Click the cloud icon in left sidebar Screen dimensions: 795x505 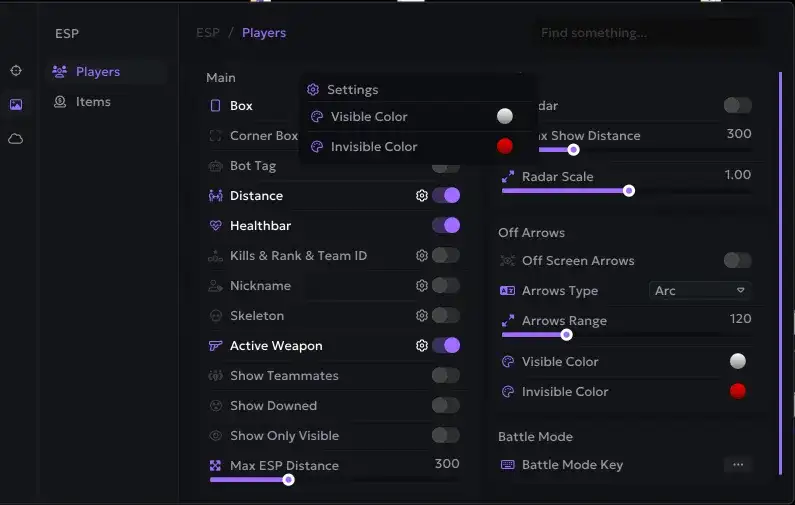tap(16, 139)
